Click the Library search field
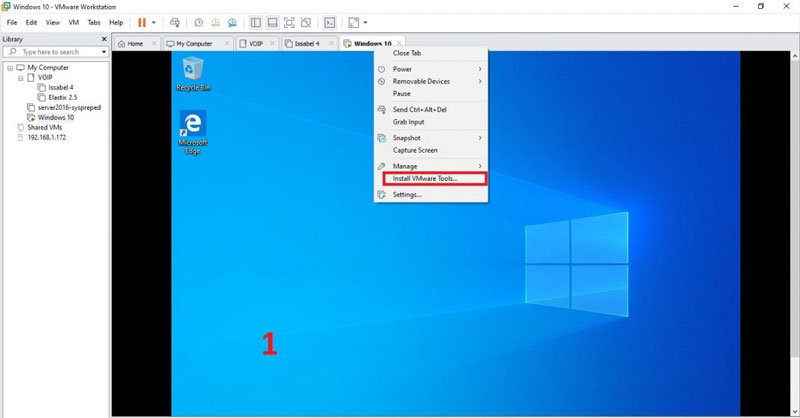The image size is (800, 418). pos(56,52)
